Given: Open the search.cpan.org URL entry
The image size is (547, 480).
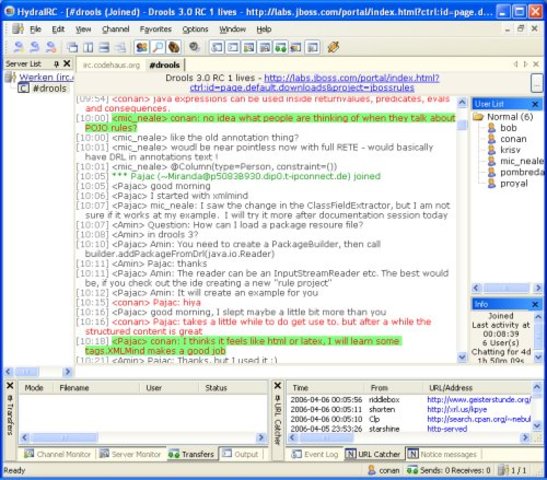Looking at the screenshot, I should (x=479, y=419).
